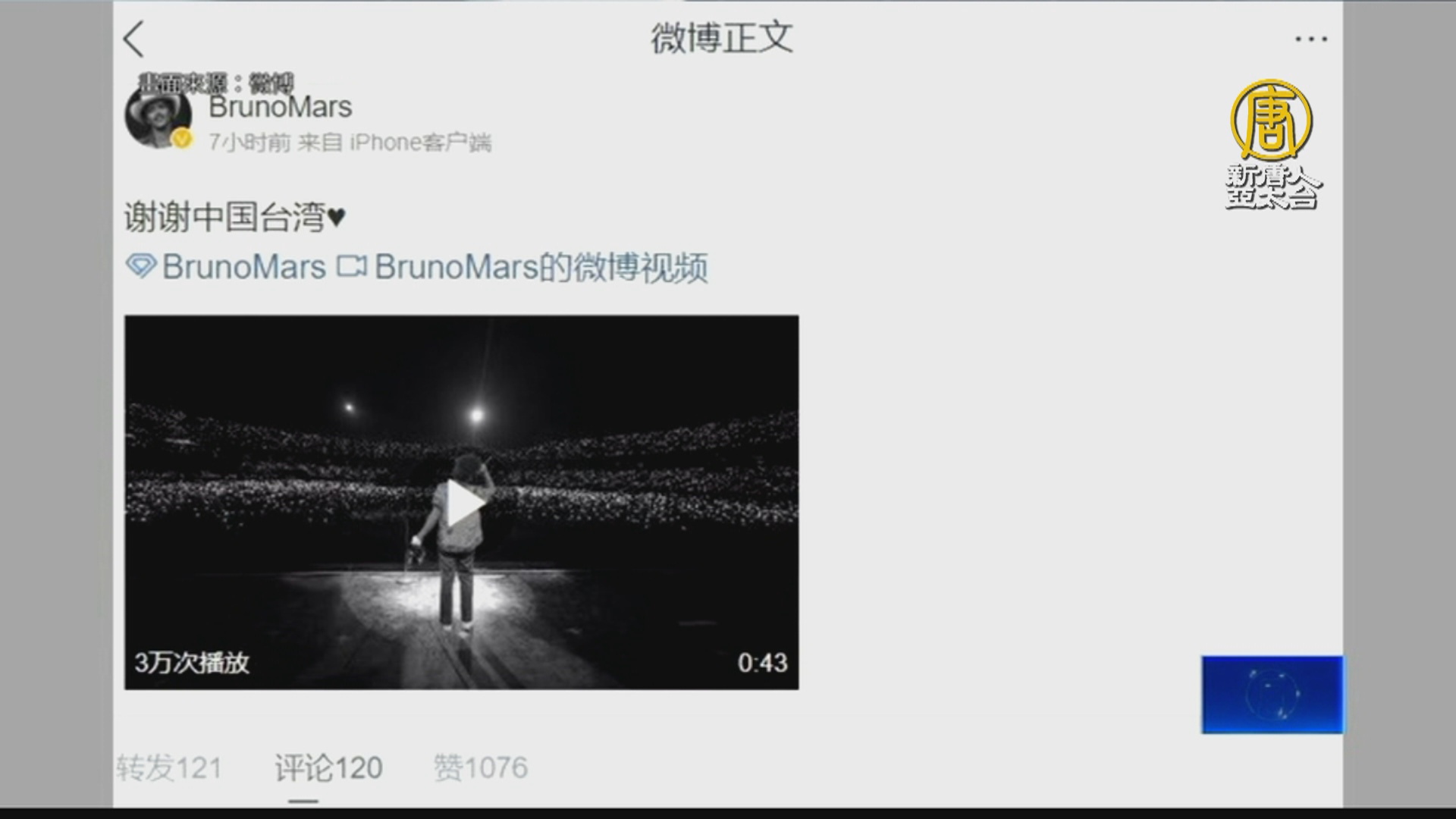Screen dimensions: 1456x819
Task: Go back using the left chevron arrow
Action: pos(134,39)
